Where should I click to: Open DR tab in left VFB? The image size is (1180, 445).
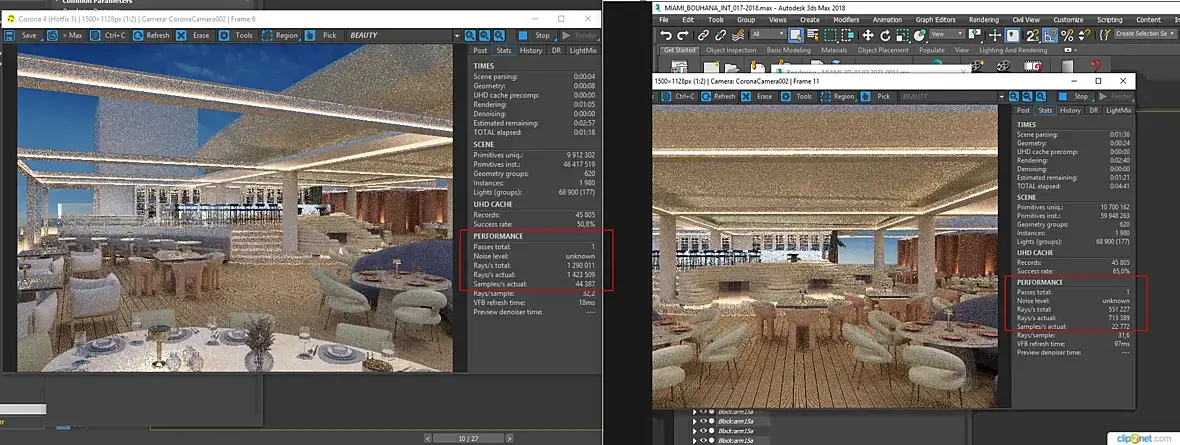point(555,50)
